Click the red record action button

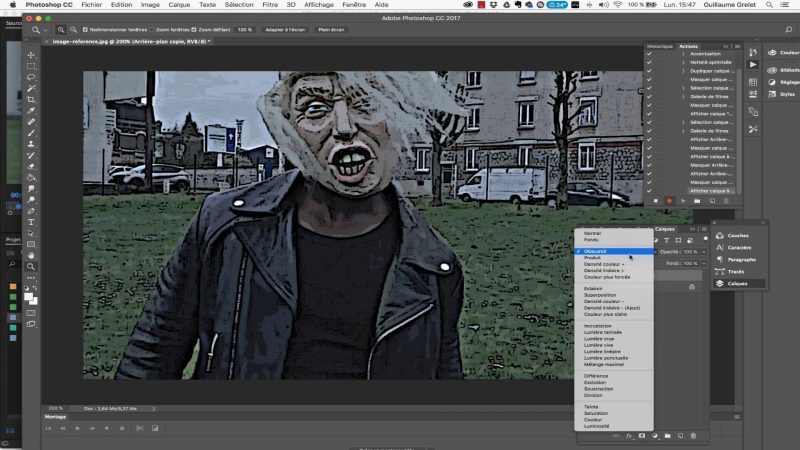tap(669, 201)
